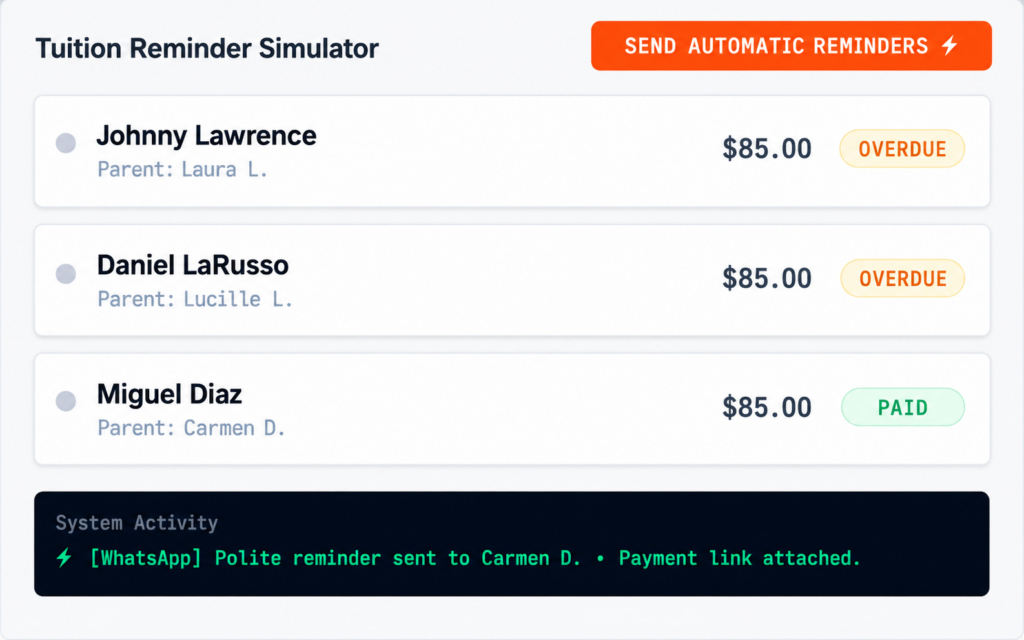Click the Parent: Laura L. text

(182, 170)
